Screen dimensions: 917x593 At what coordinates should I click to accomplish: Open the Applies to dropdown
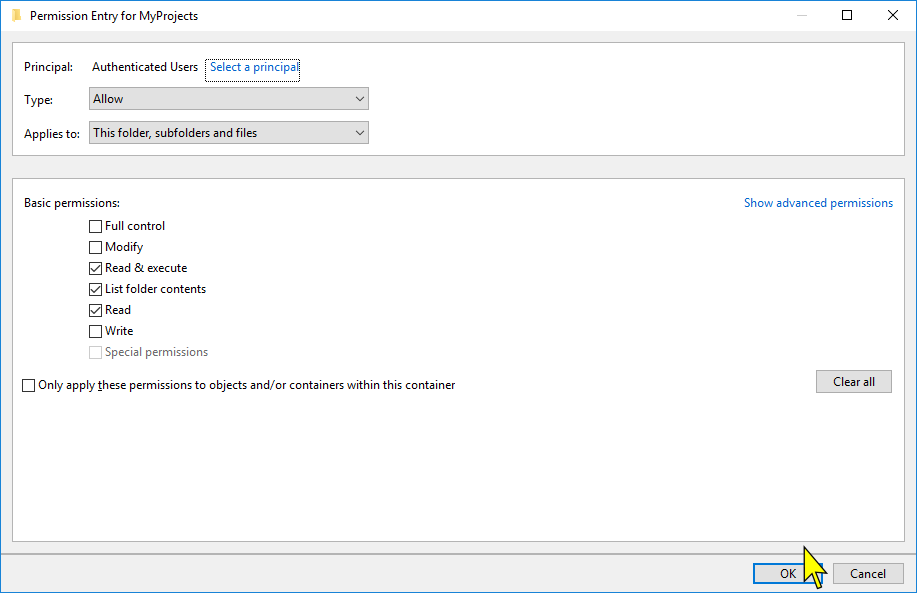pyautogui.click(x=229, y=133)
